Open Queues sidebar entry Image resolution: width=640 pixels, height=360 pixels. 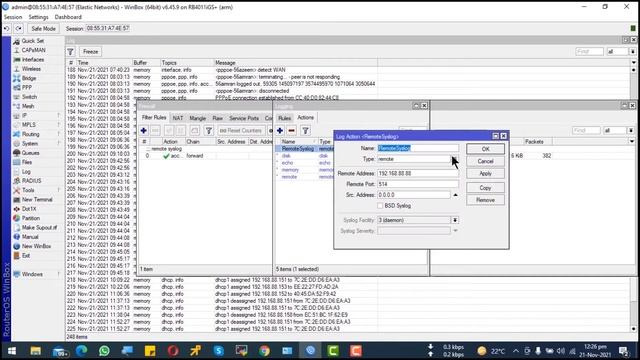(x=30, y=153)
